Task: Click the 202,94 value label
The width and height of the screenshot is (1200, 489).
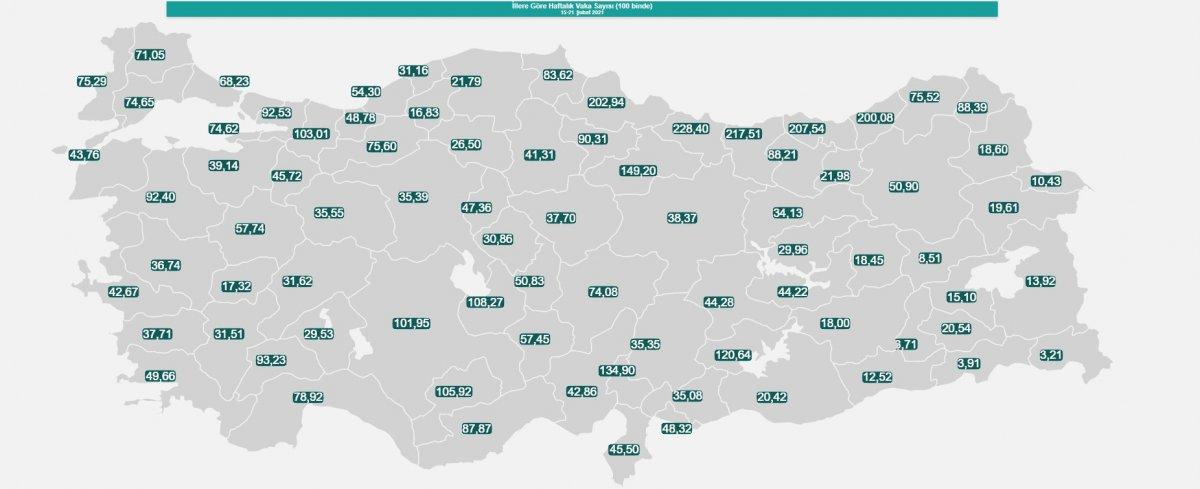Action: click(606, 102)
